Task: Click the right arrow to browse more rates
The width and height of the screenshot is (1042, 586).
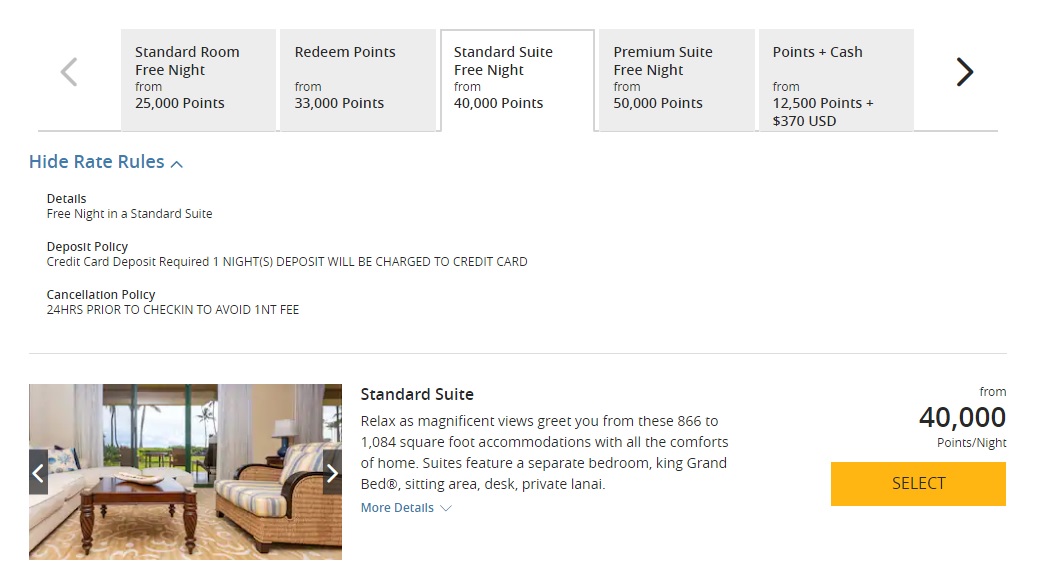Action: (963, 71)
